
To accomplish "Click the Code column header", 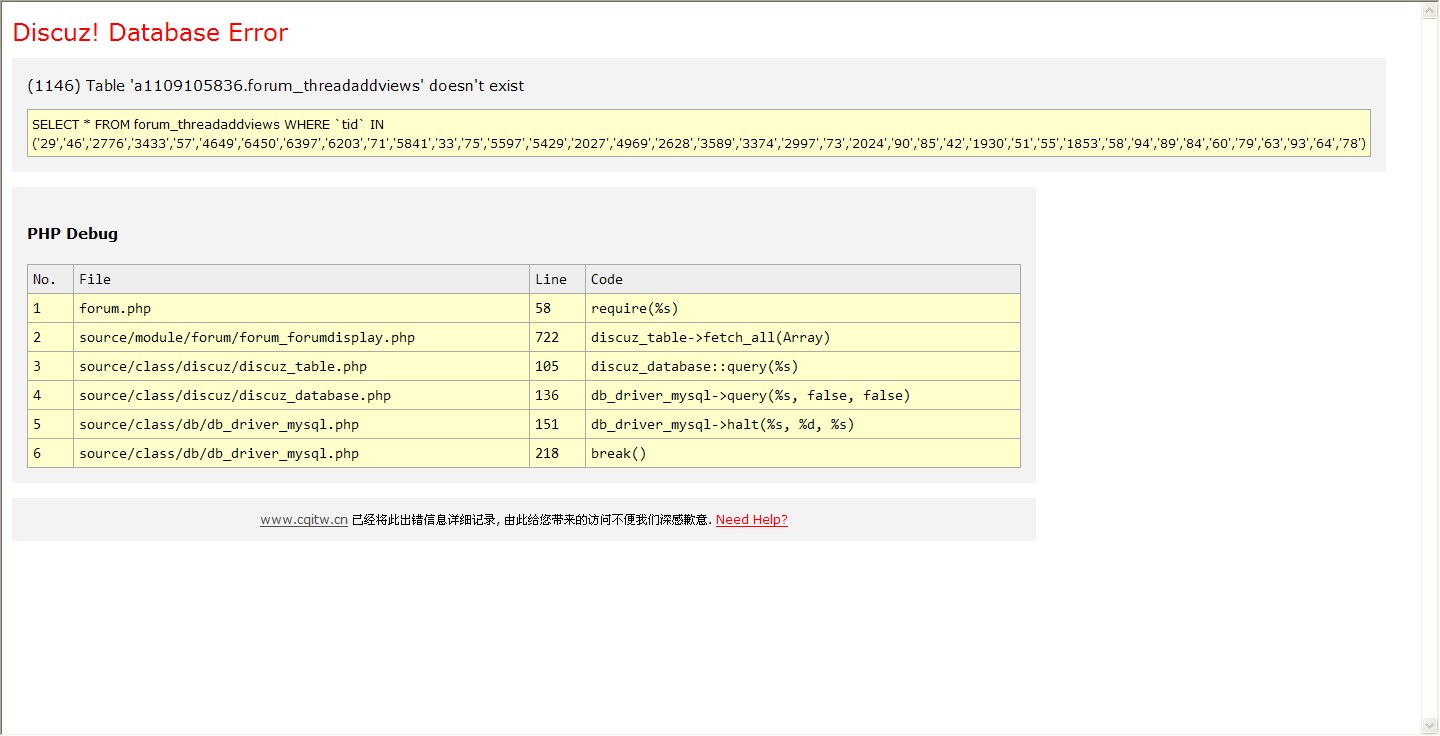I will point(803,279).
